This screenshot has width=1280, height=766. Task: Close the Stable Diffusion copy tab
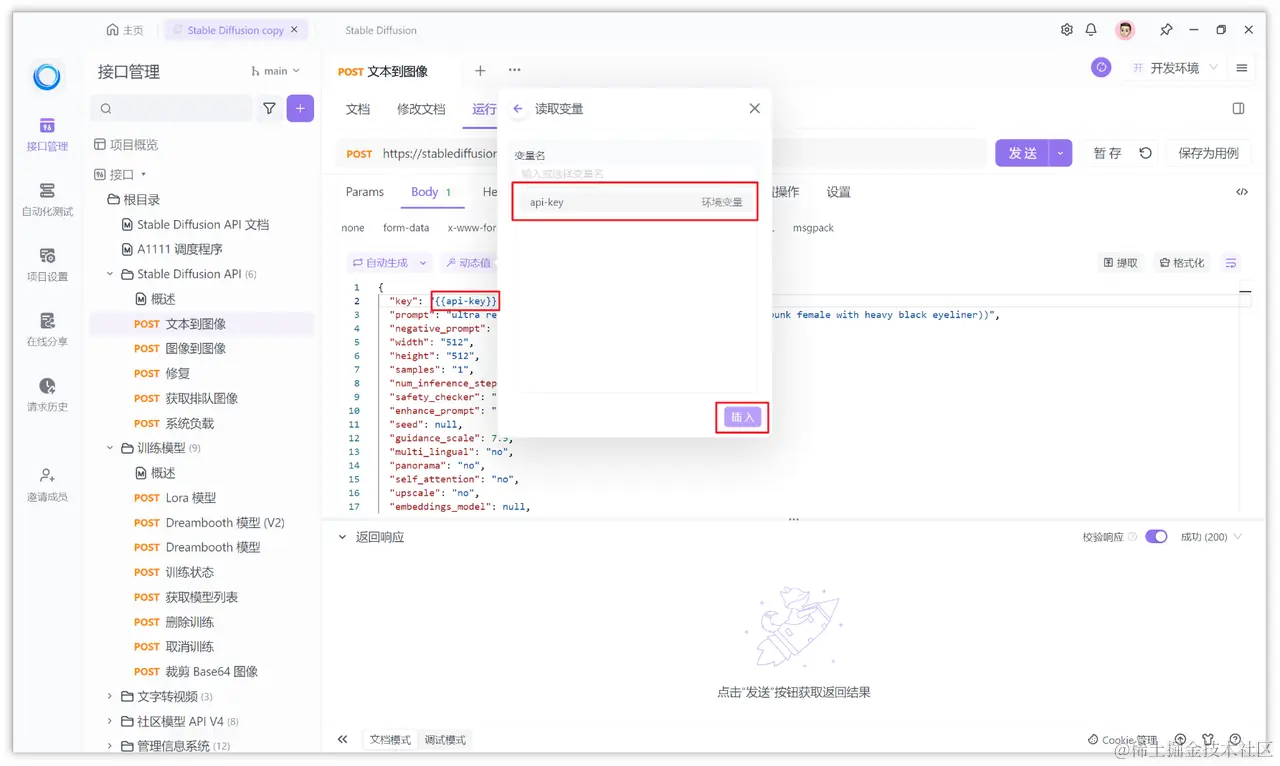click(294, 30)
